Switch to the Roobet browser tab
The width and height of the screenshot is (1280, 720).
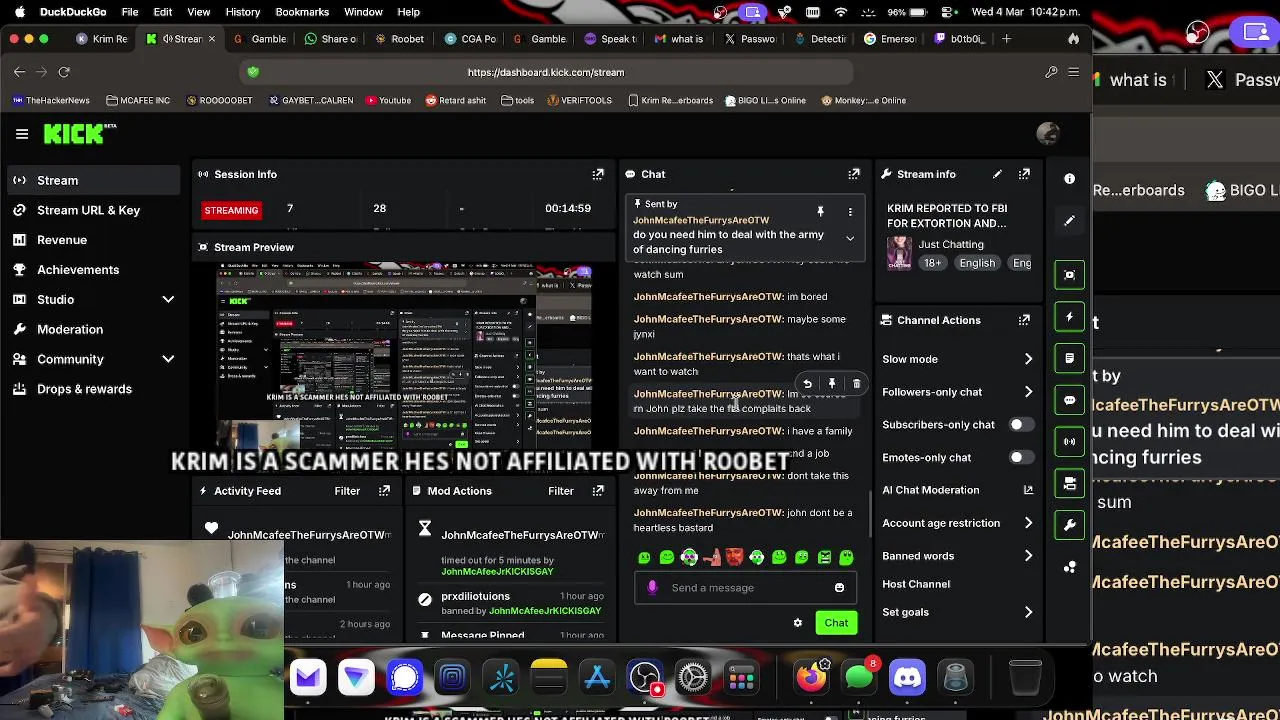(x=400, y=39)
